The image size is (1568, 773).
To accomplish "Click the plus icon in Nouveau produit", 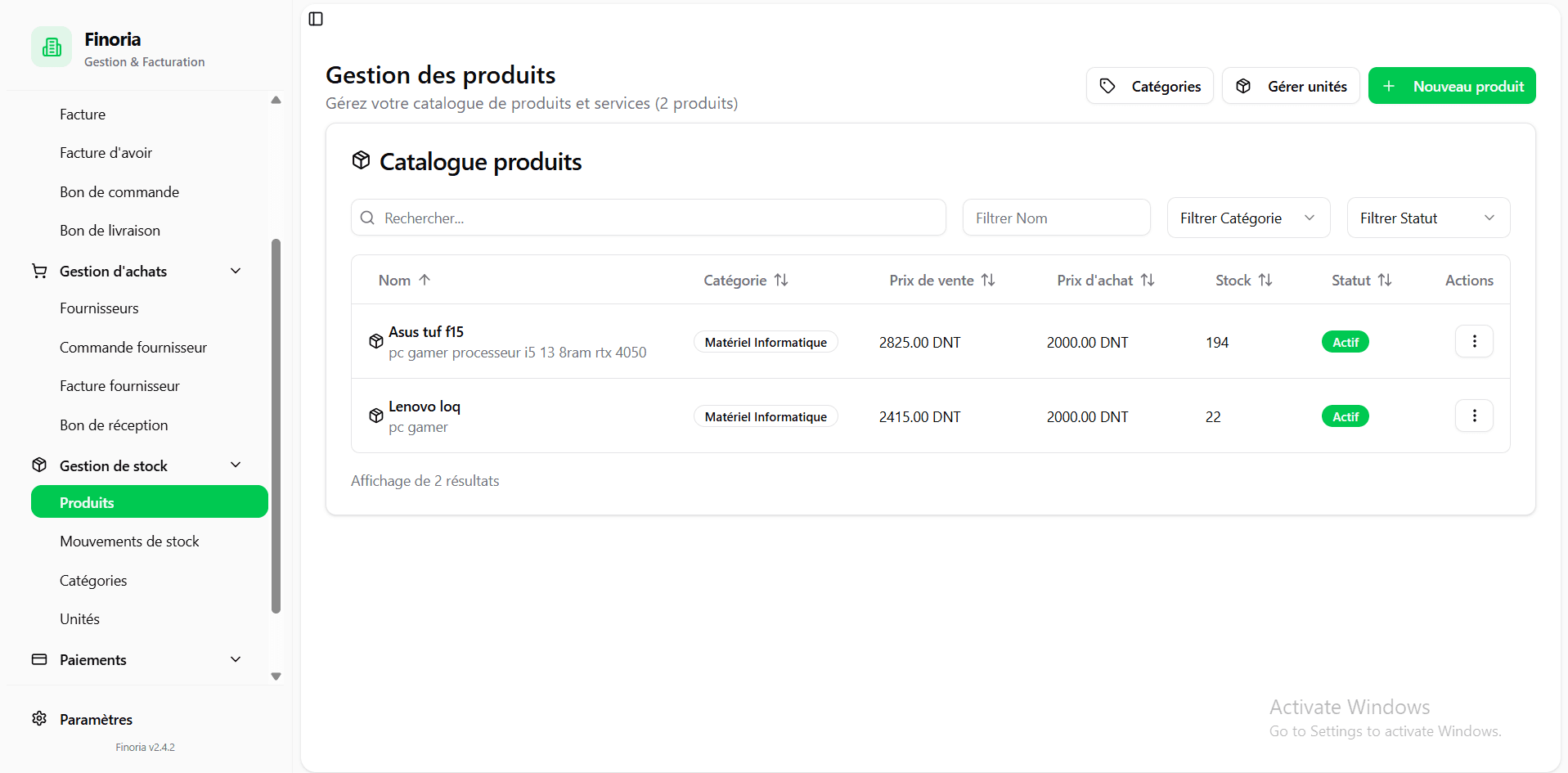I will click(1389, 86).
